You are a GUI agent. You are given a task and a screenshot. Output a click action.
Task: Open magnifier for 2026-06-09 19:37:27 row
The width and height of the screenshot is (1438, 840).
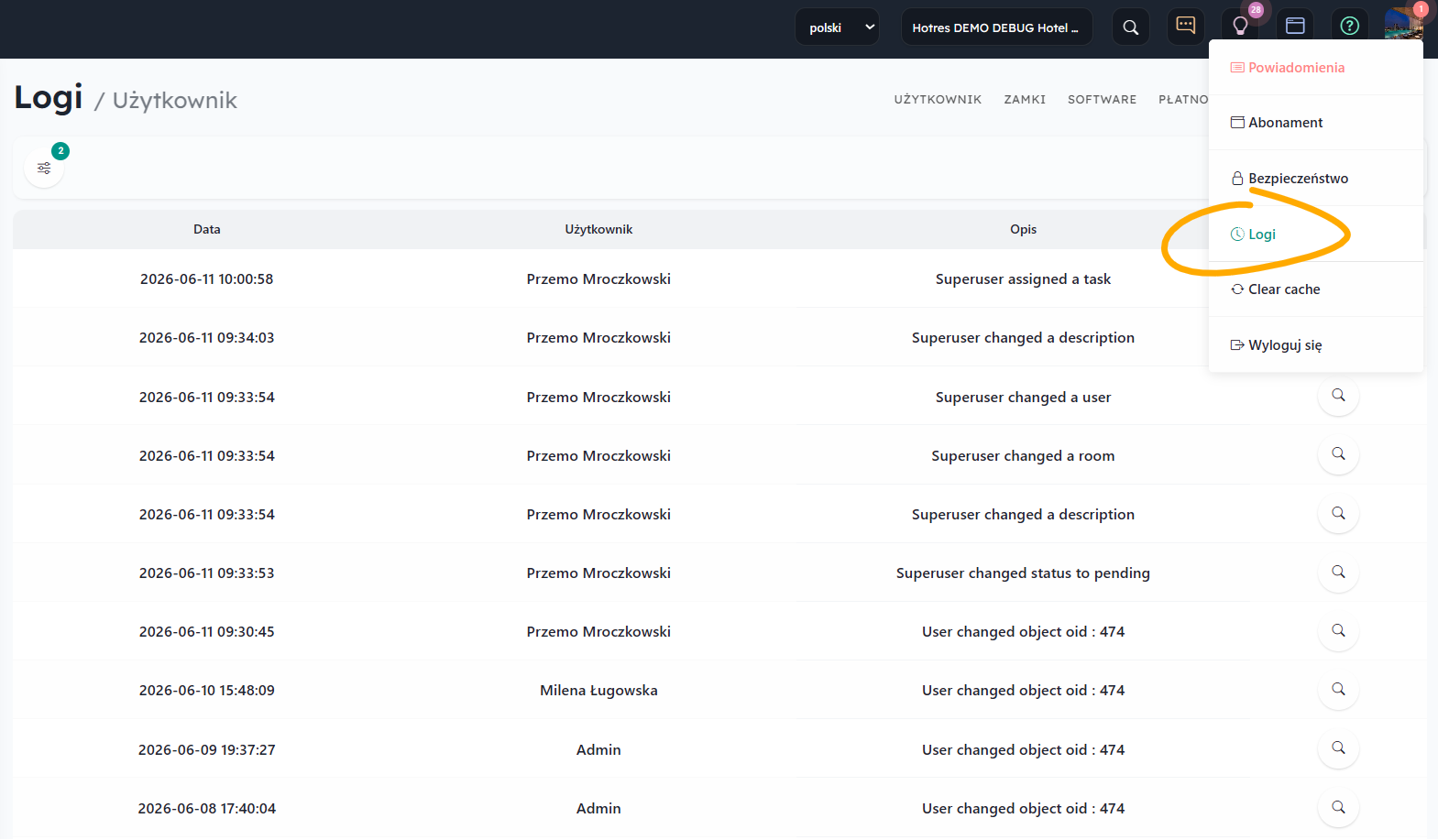(x=1338, y=748)
